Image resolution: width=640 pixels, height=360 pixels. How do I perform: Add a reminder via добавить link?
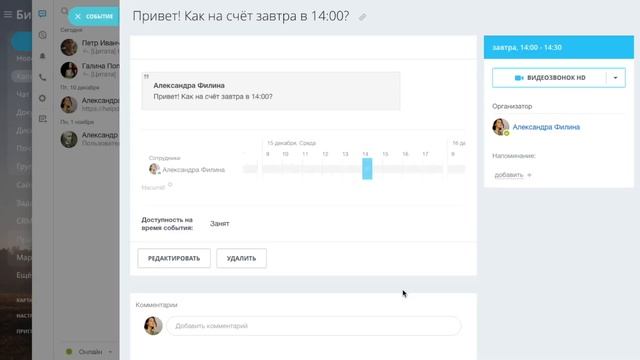click(509, 175)
